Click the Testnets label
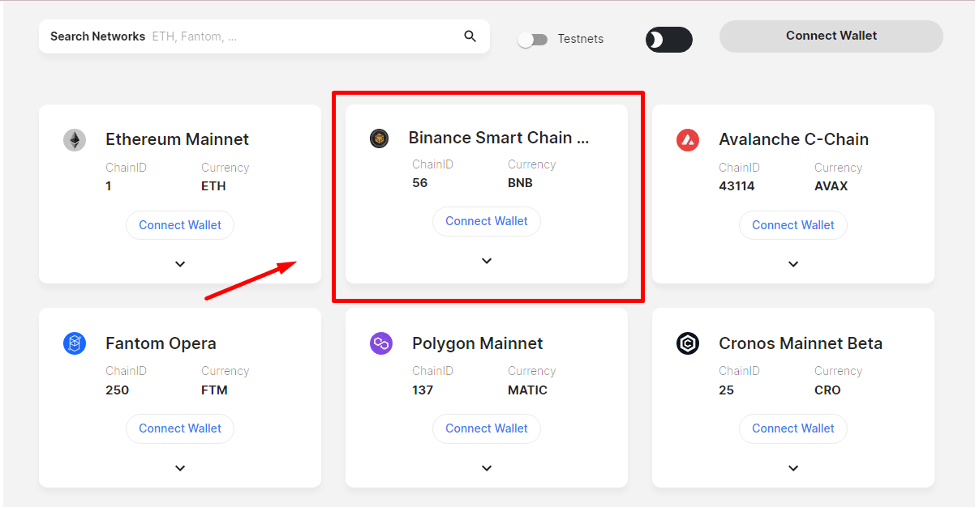The width and height of the screenshot is (977, 508). [581, 39]
